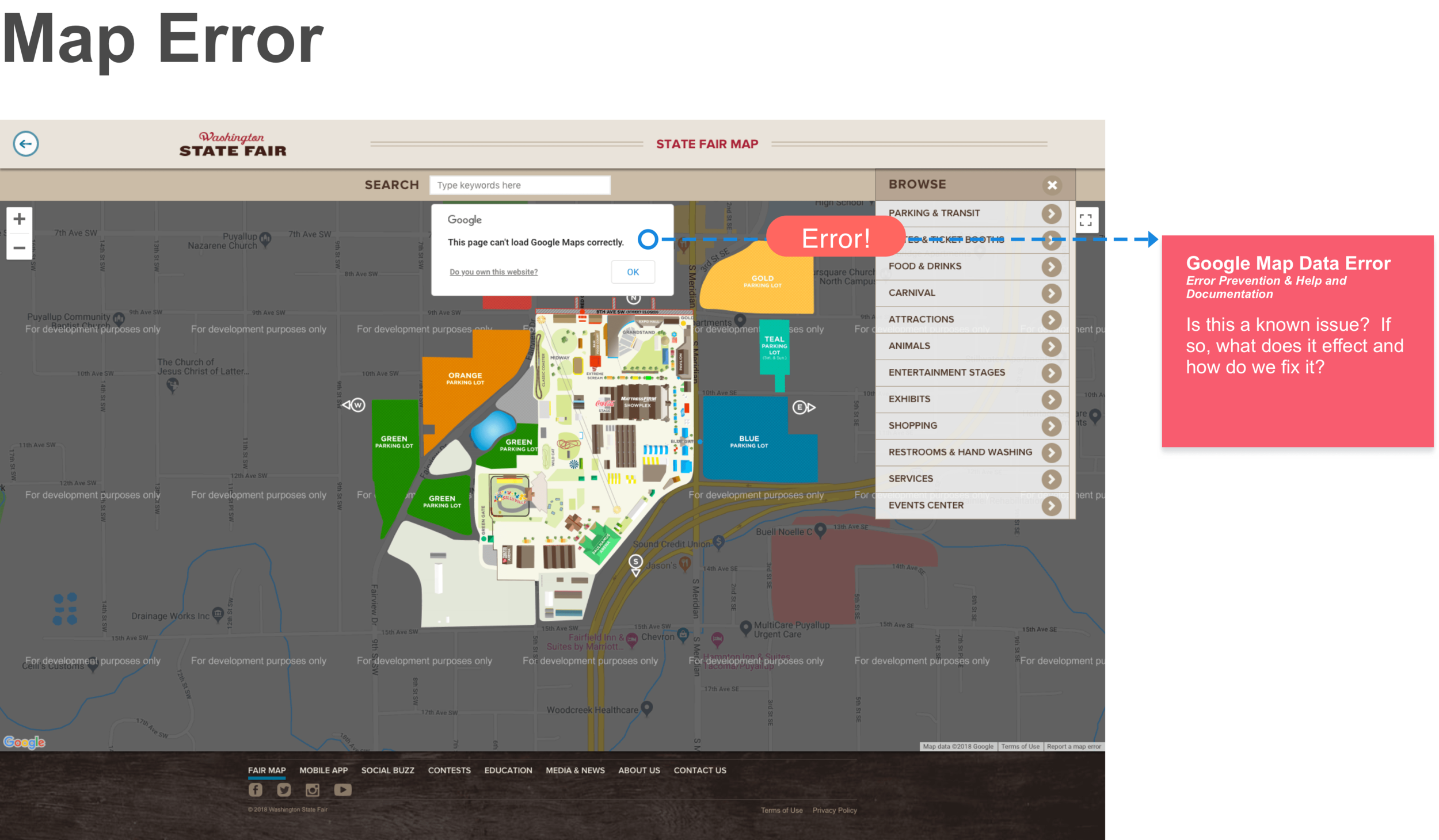The image size is (1439, 840).
Task: Click the 'Type keywords here' search field
Action: pos(520,185)
